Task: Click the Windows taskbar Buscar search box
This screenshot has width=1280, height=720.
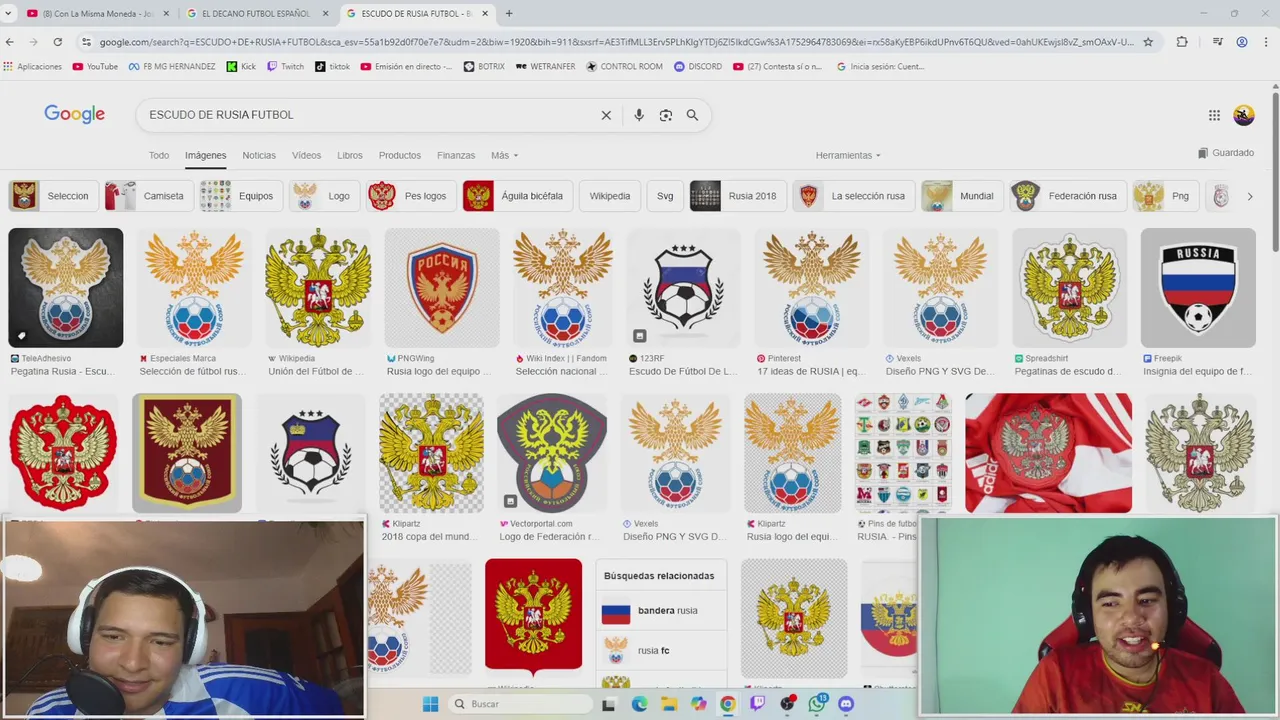Action: [518, 704]
